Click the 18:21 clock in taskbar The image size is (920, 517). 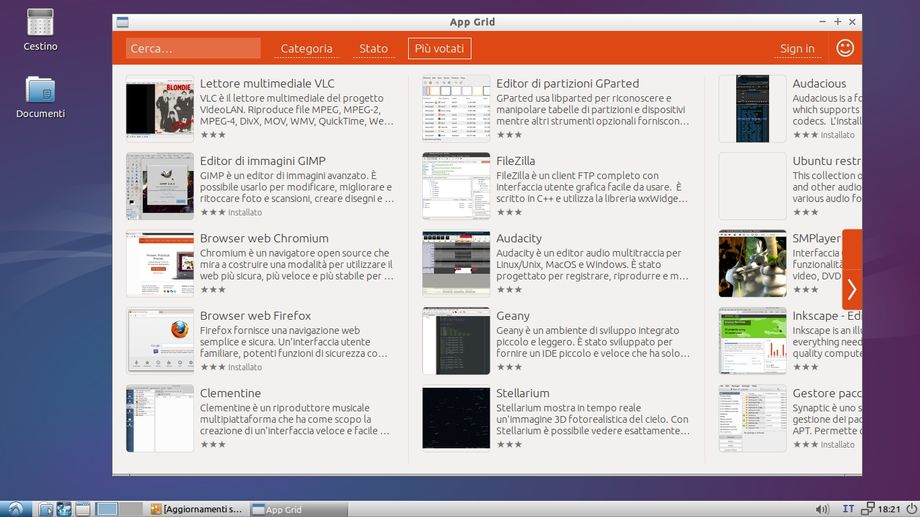pos(888,509)
